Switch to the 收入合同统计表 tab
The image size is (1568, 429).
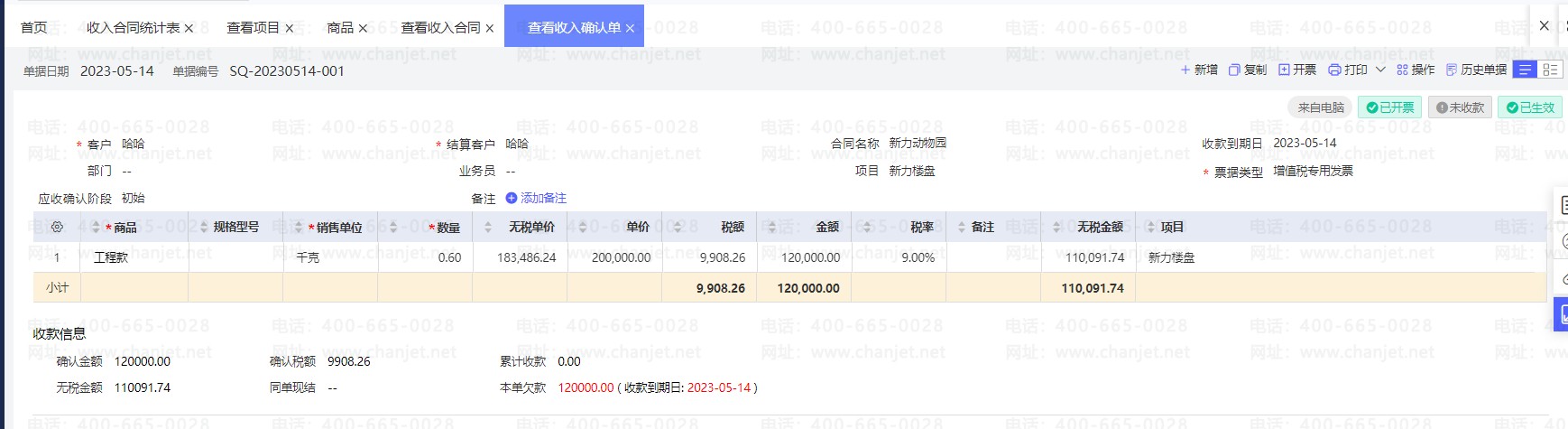[134, 28]
